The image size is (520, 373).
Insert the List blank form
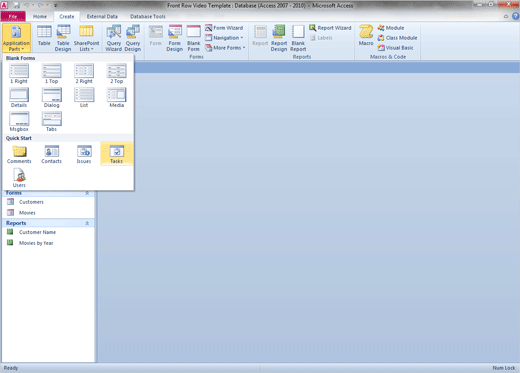pos(84,98)
